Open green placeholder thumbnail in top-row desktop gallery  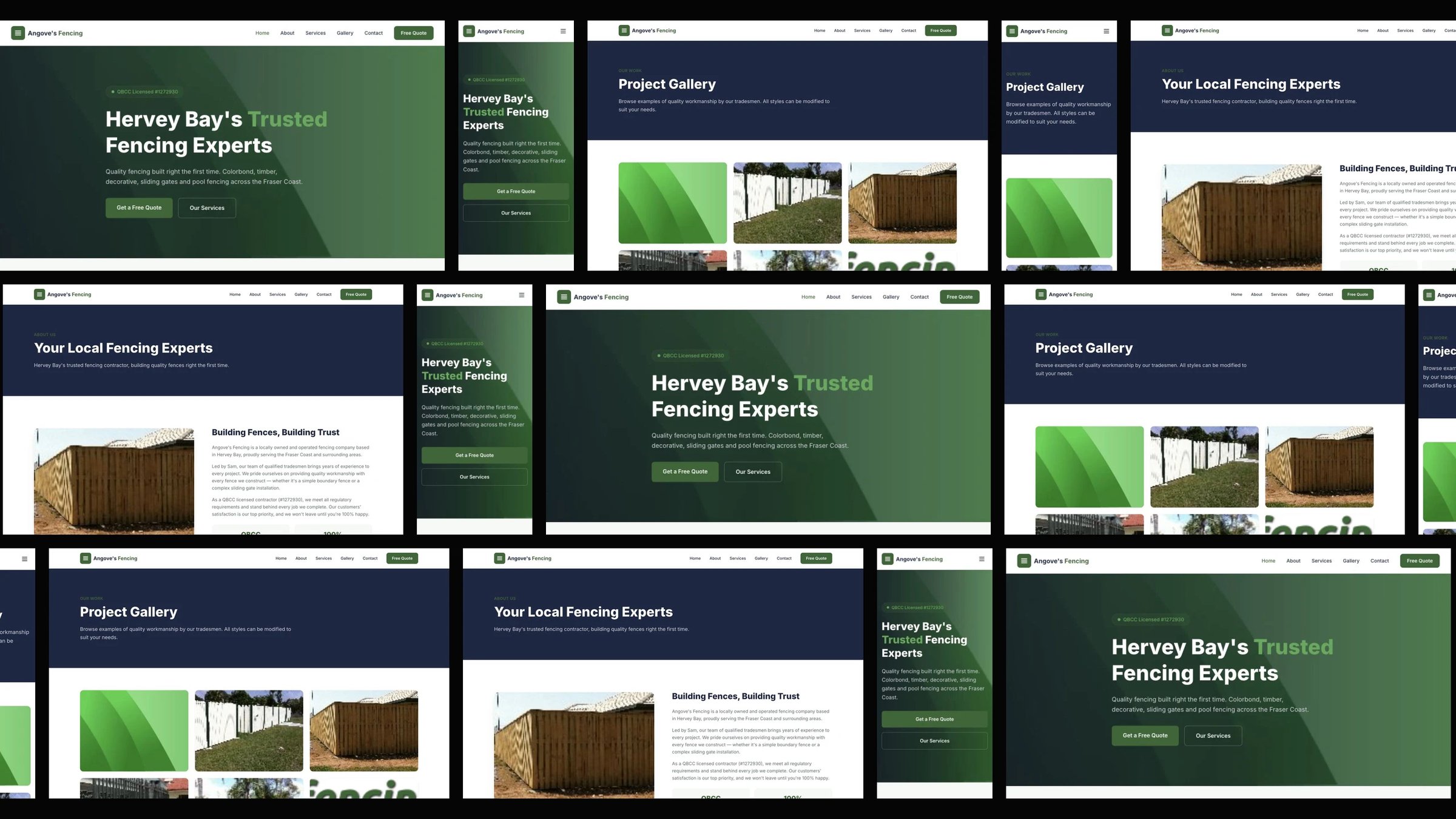click(673, 203)
